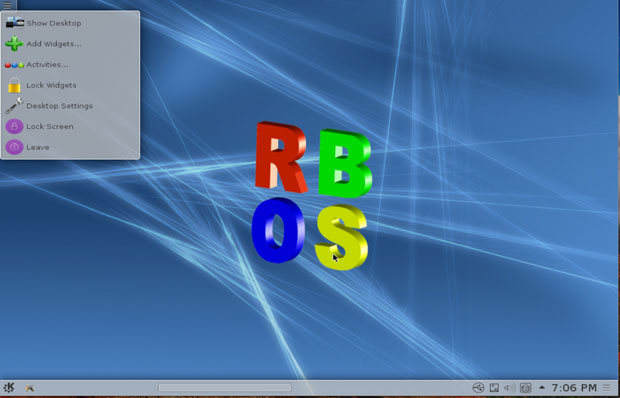Image resolution: width=620 pixels, height=398 pixels.
Task: Select Lock Widgets menu entry
Action: click(x=70, y=85)
